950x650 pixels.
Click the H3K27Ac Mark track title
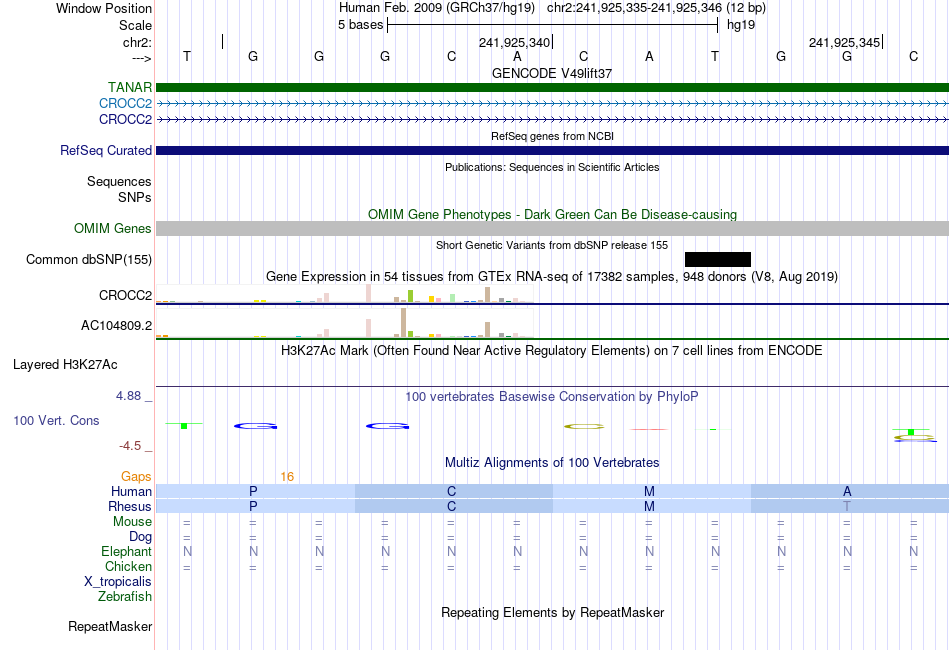(x=552, y=351)
